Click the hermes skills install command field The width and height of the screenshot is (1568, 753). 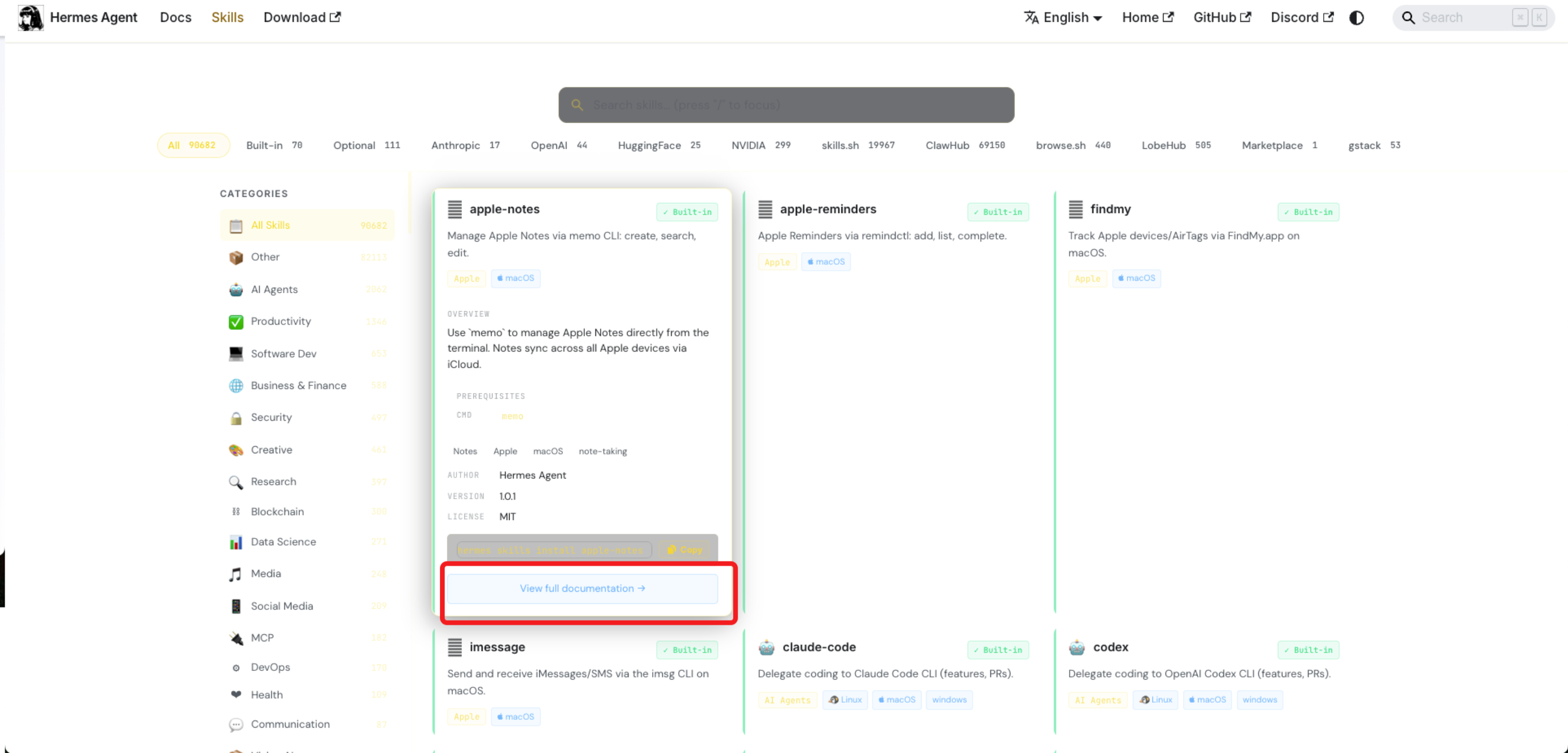click(x=554, y=550)
